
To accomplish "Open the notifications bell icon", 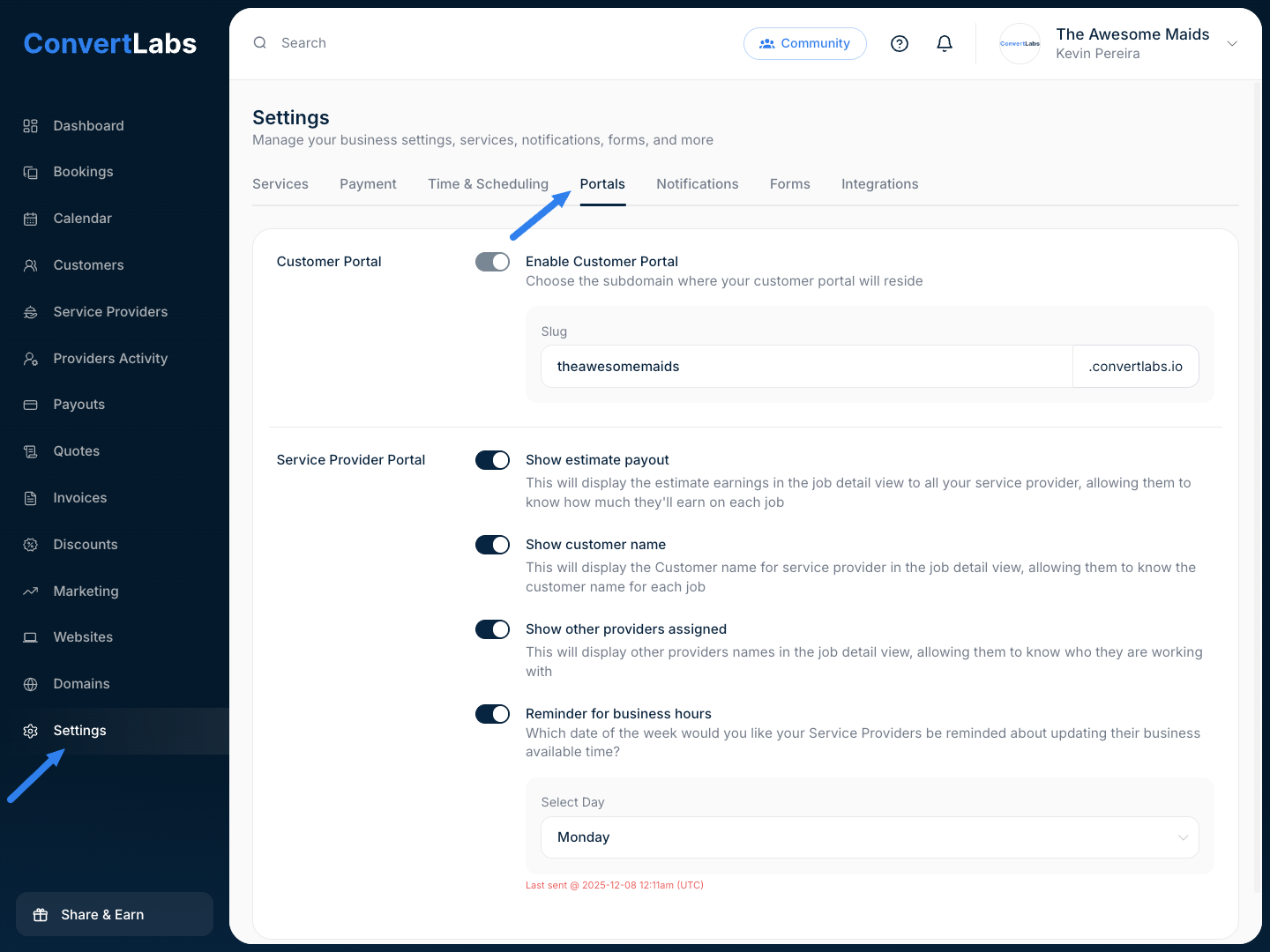I will [x=944, y=43].
